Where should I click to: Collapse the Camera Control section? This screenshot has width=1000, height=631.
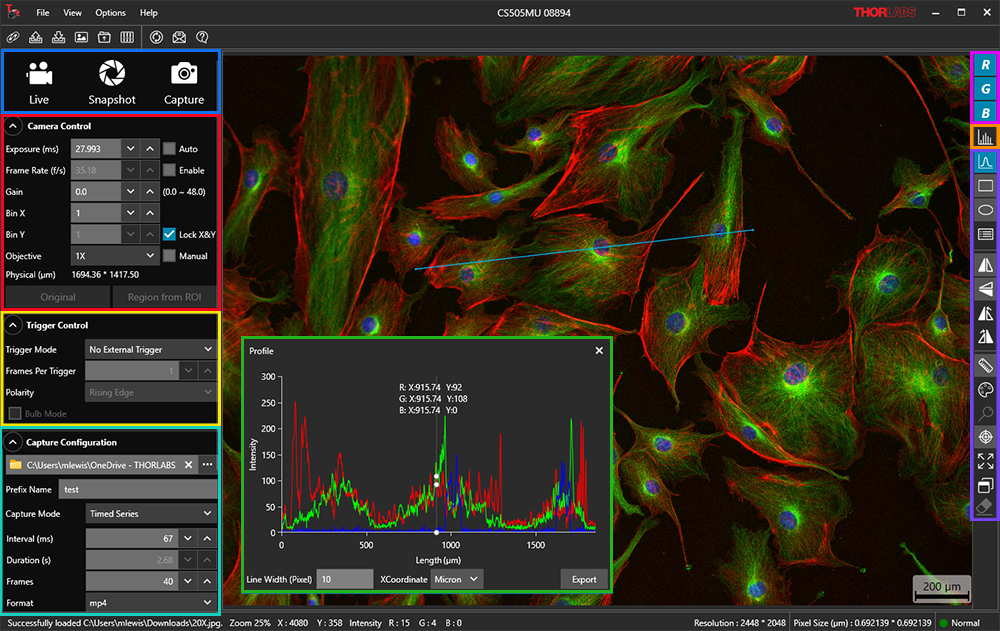[13, 126]
